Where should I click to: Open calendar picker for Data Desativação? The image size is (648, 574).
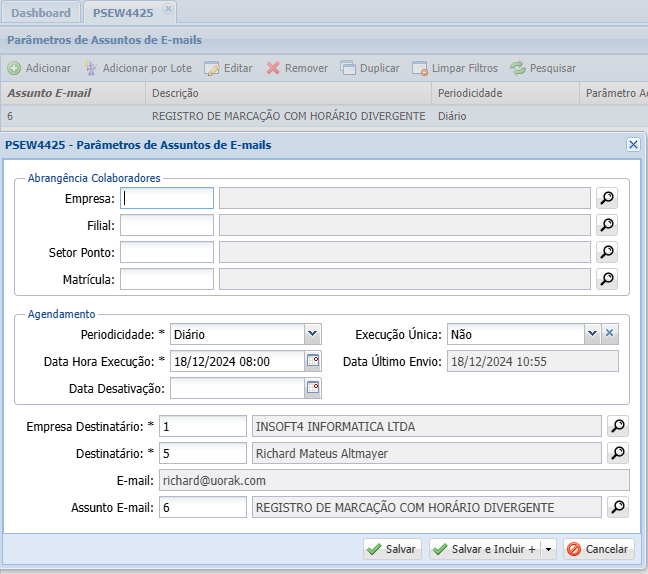coord(313,388)
